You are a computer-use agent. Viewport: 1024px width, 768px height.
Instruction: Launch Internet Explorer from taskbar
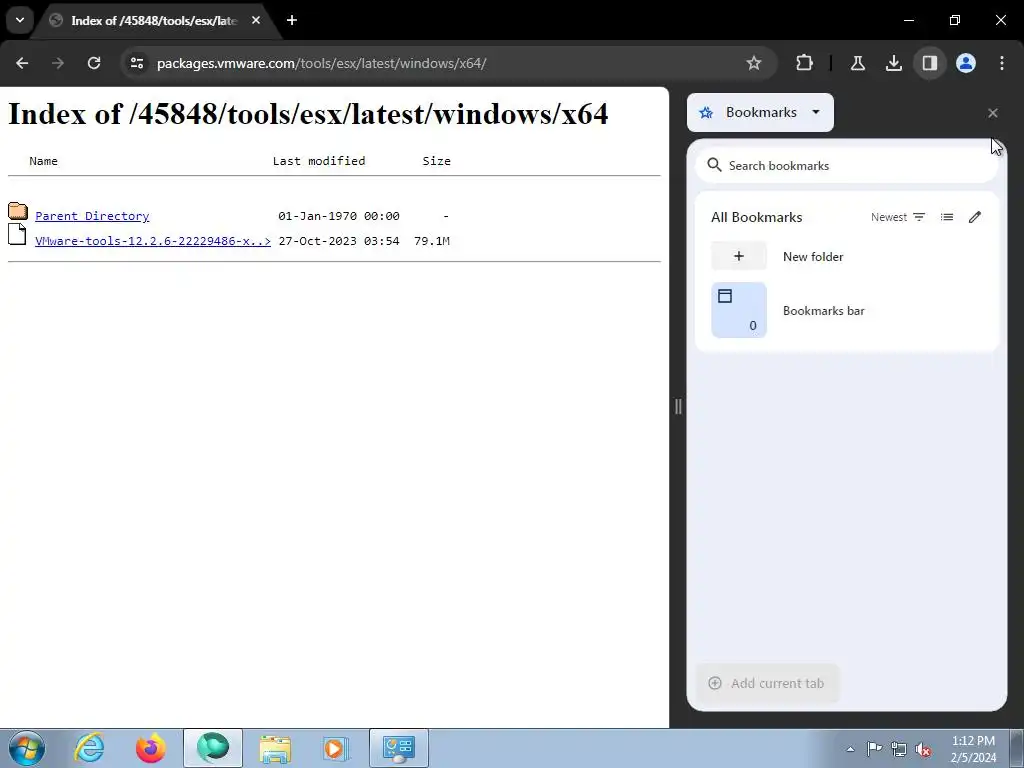(x=89, y=748)
